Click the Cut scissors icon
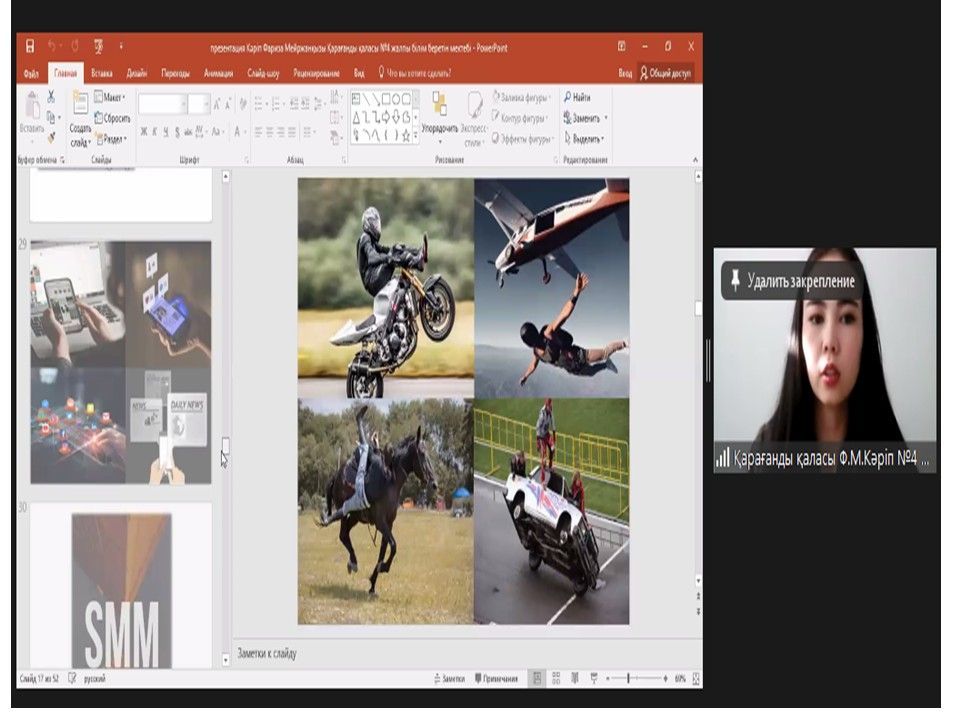The width and height of the screenshot is (960, 720). [x=51, y=97]
